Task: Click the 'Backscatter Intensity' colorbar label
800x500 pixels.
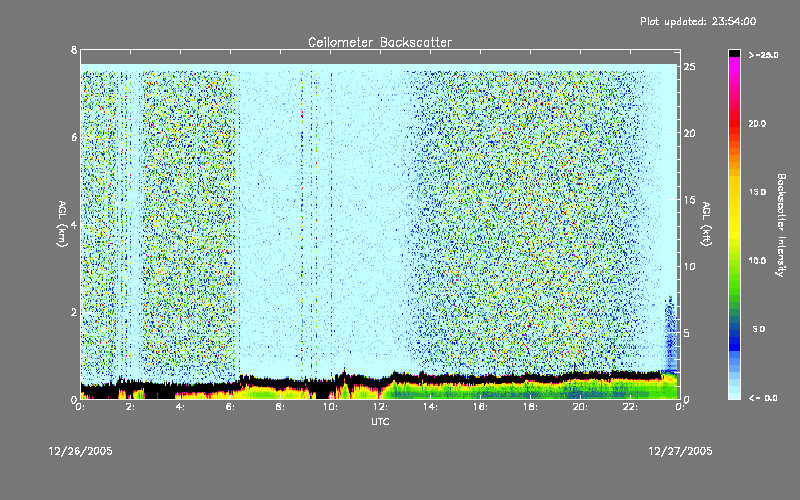Action: coord(781,225)
